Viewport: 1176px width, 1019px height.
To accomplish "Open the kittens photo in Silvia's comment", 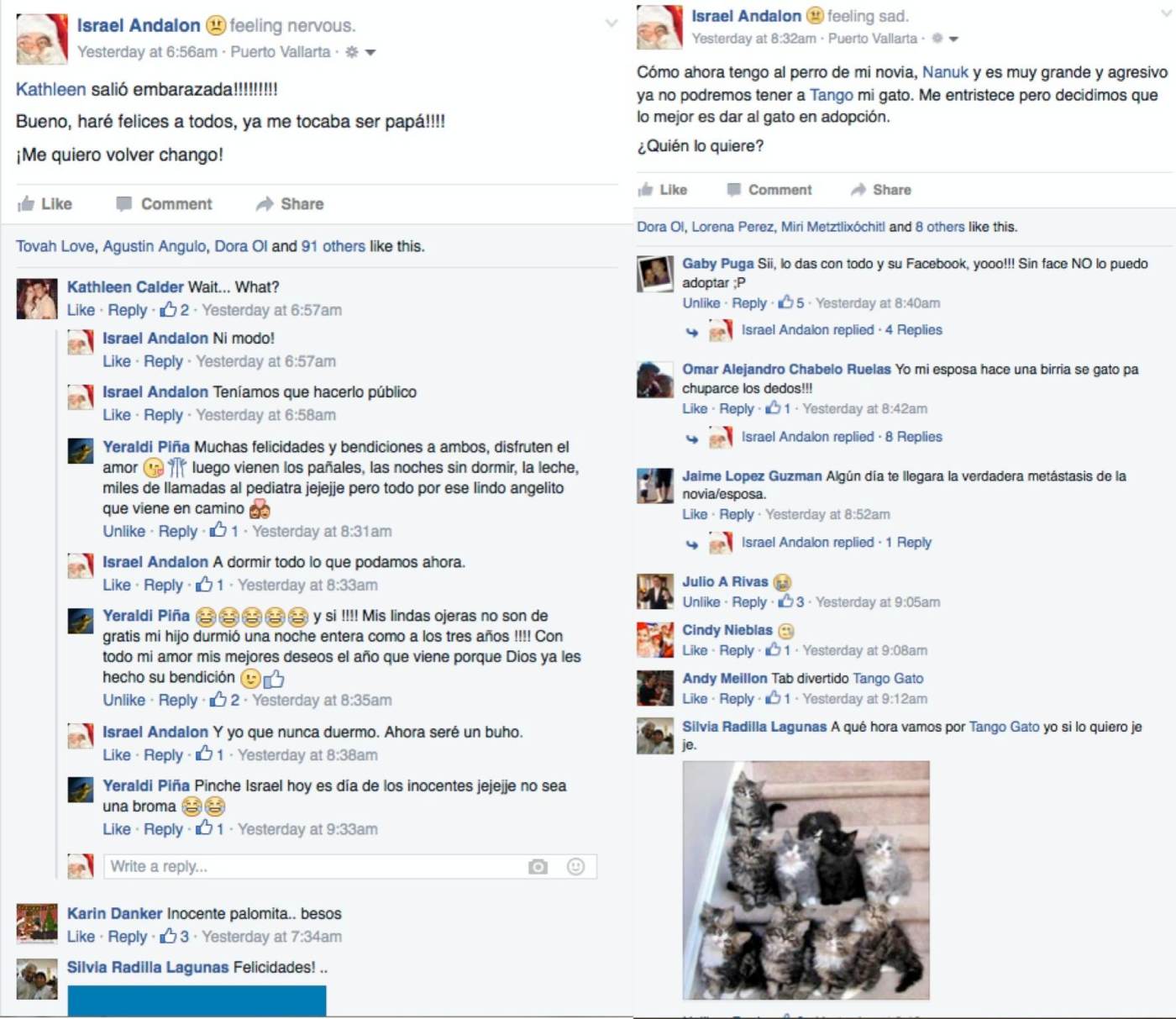I will point(806,880).
